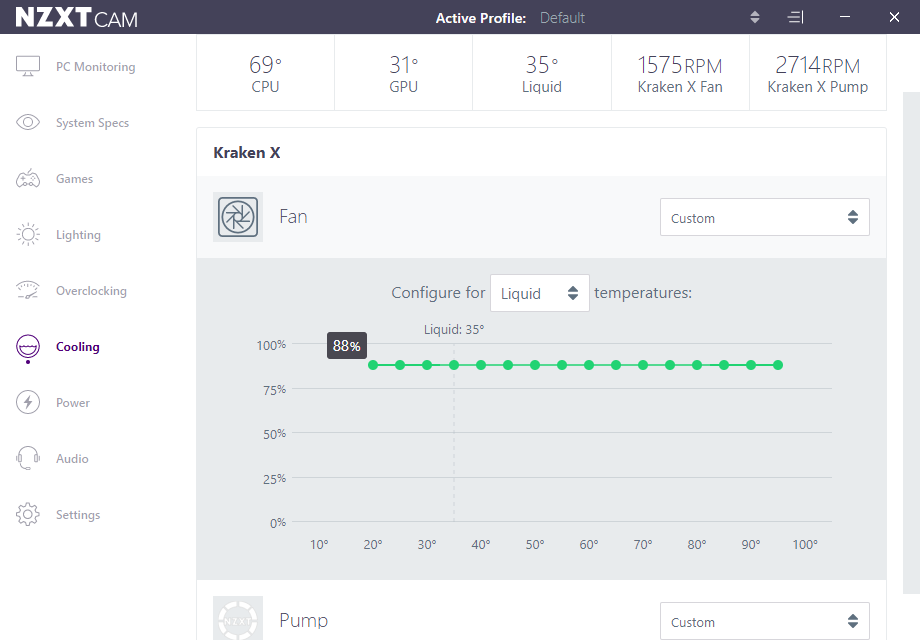The height and width of the screenshot is (640, 920).
Task: Click the Default active profile name
Action: (562, 18)
